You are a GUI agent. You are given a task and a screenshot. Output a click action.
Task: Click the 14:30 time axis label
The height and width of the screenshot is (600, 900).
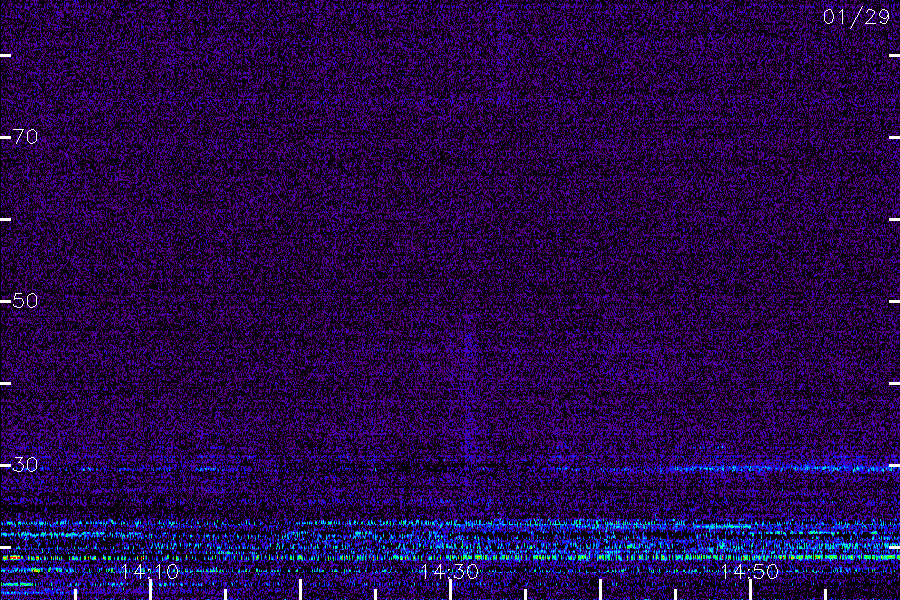tap(449, 571)
